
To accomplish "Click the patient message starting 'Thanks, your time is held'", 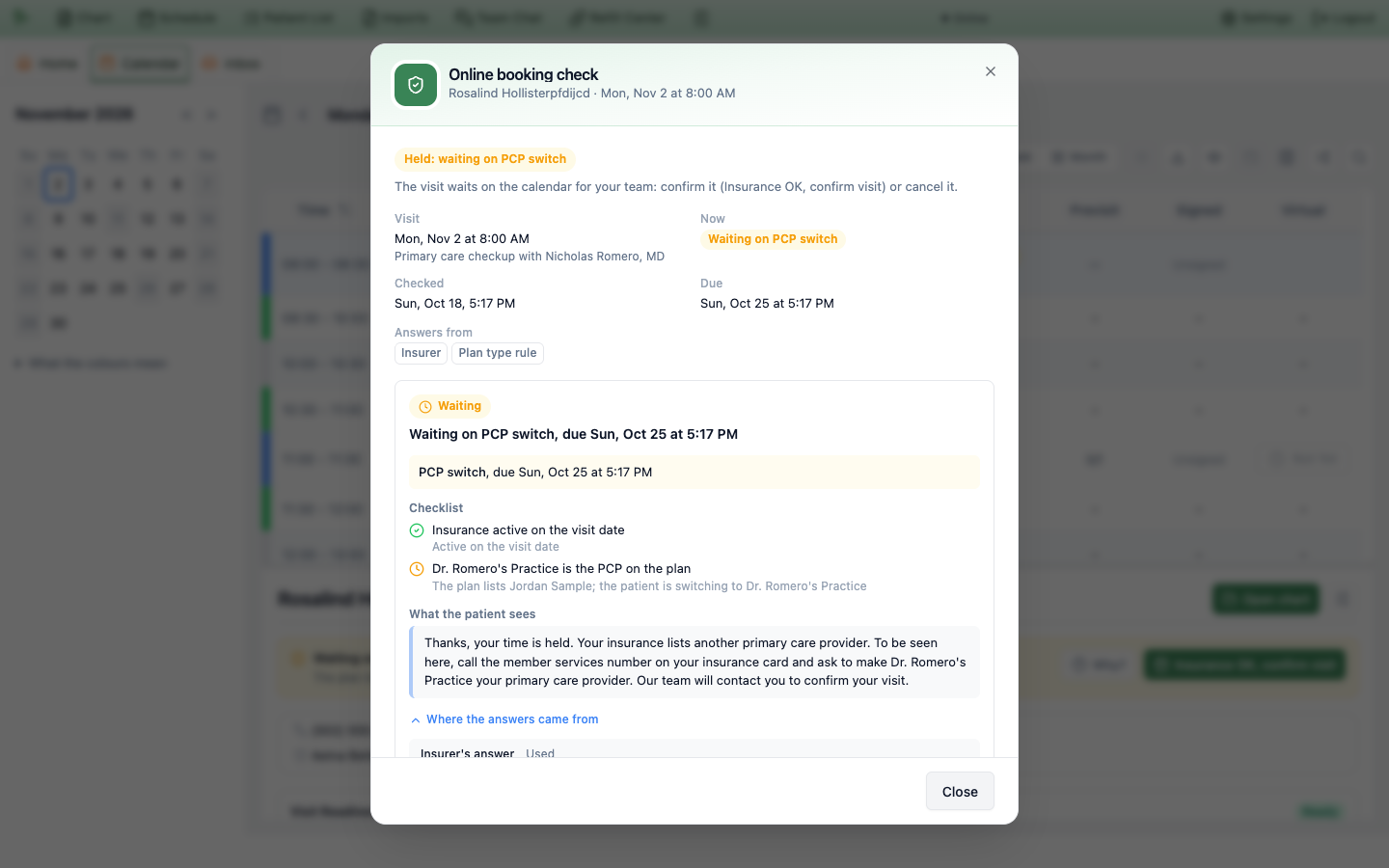I will tap(694, 663).
